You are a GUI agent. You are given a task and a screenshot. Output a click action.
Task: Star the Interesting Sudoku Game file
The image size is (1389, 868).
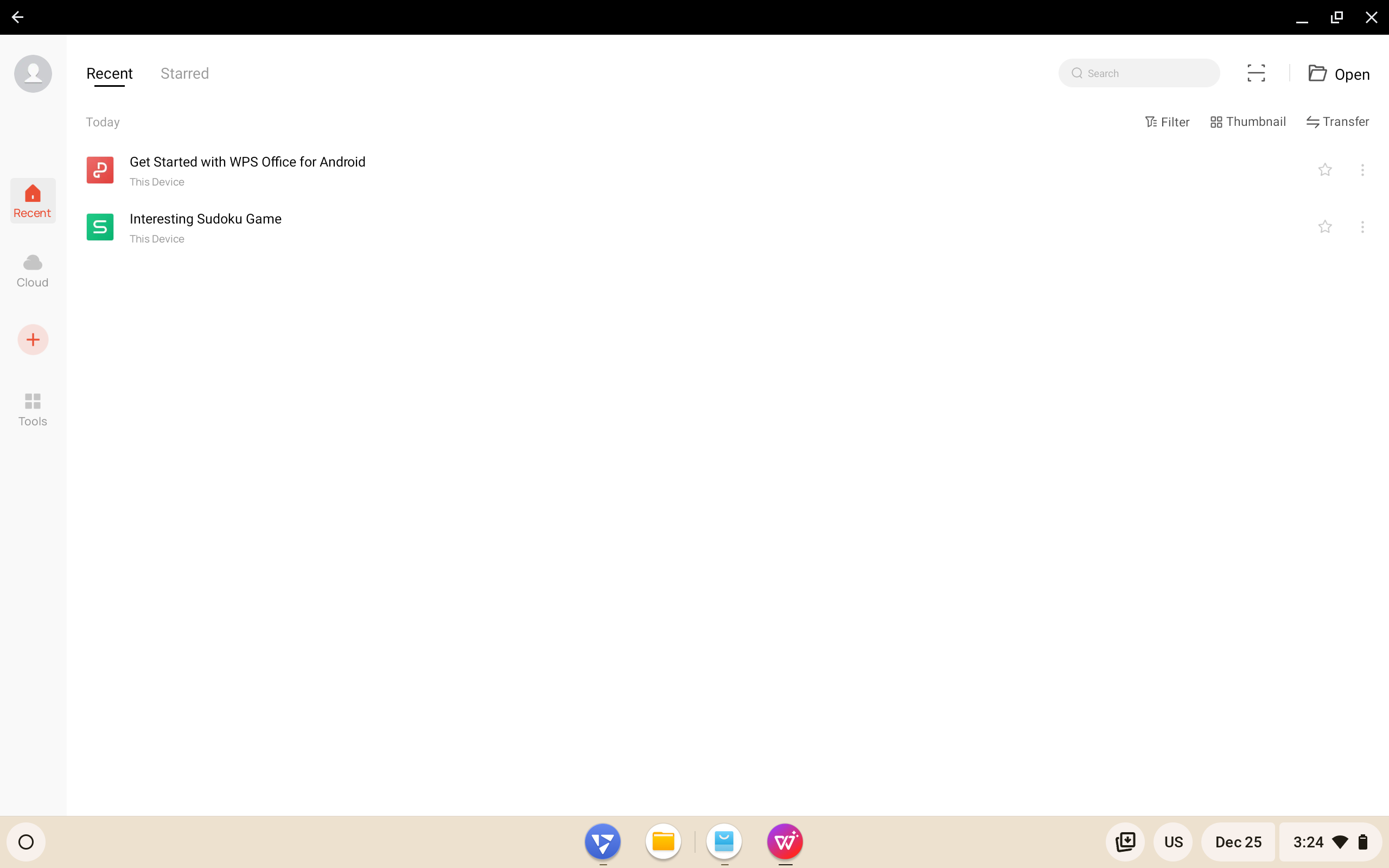coord(1325,227)
